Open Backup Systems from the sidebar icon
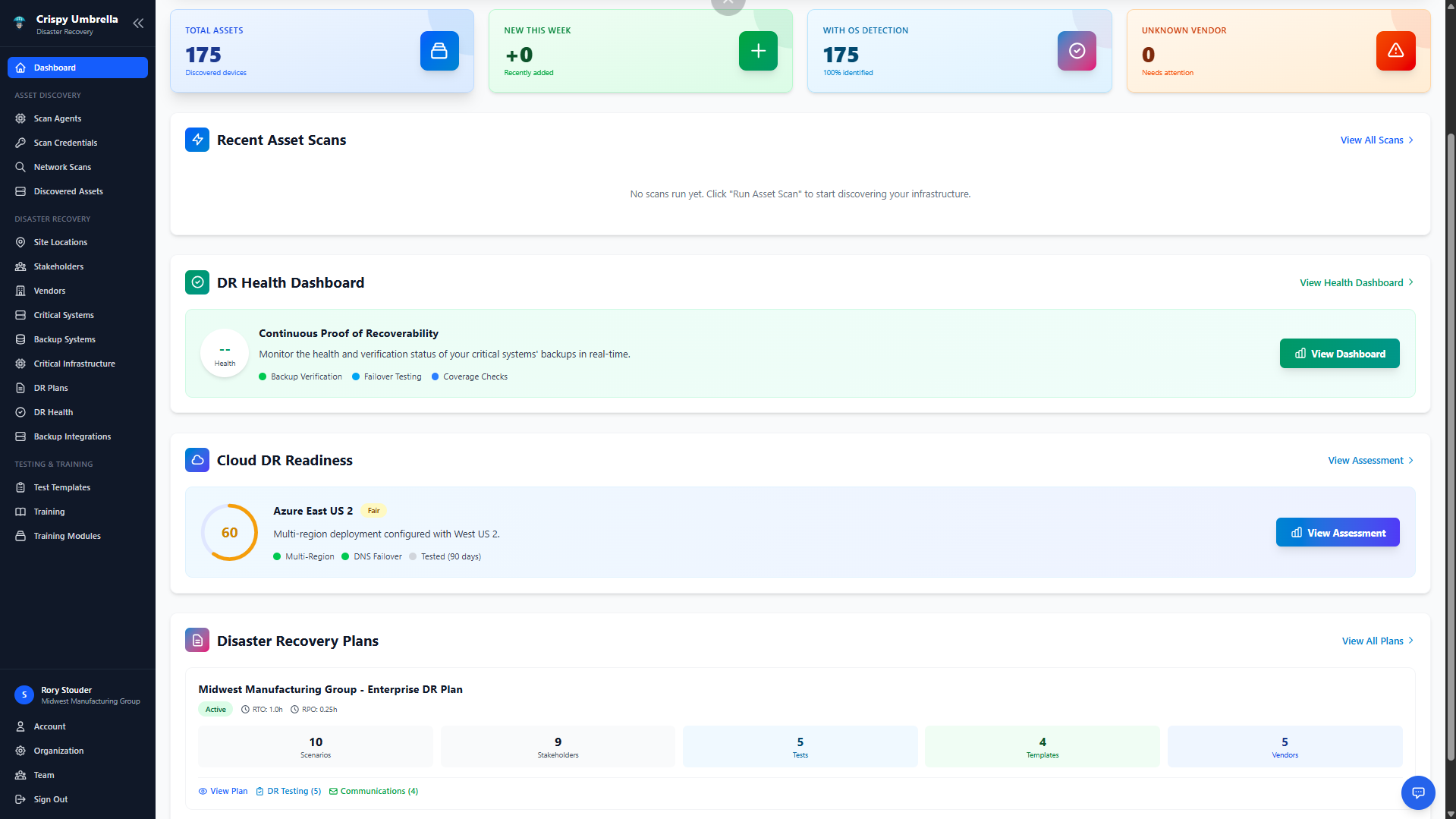Viewport: 1456px width, 819px height. (20, 339)
